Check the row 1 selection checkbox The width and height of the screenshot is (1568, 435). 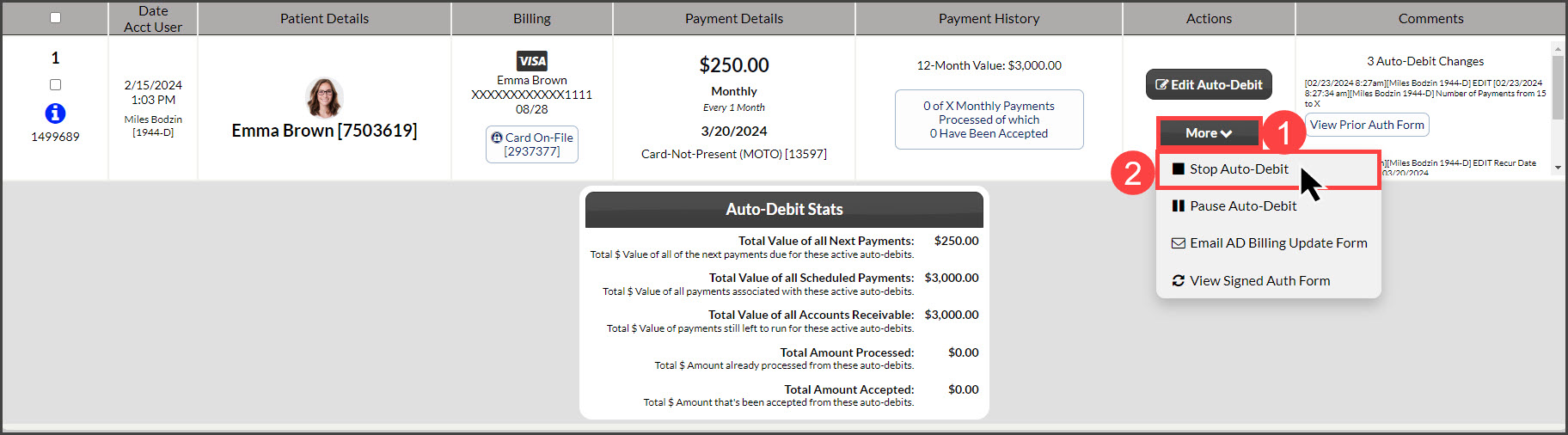pyautogui.click(x=56, y=84)
